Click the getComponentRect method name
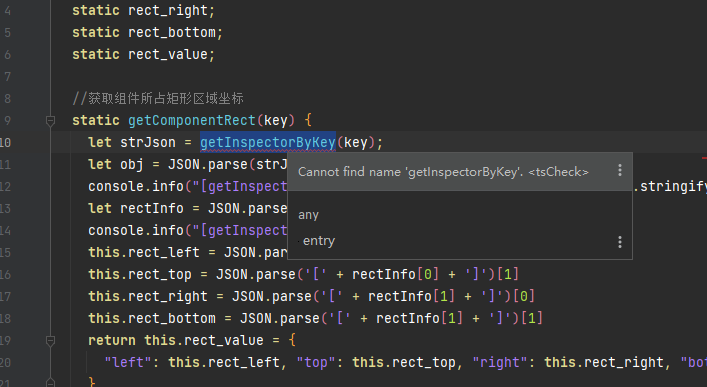This screenshot has height=387, width=707. coord(192,120)
